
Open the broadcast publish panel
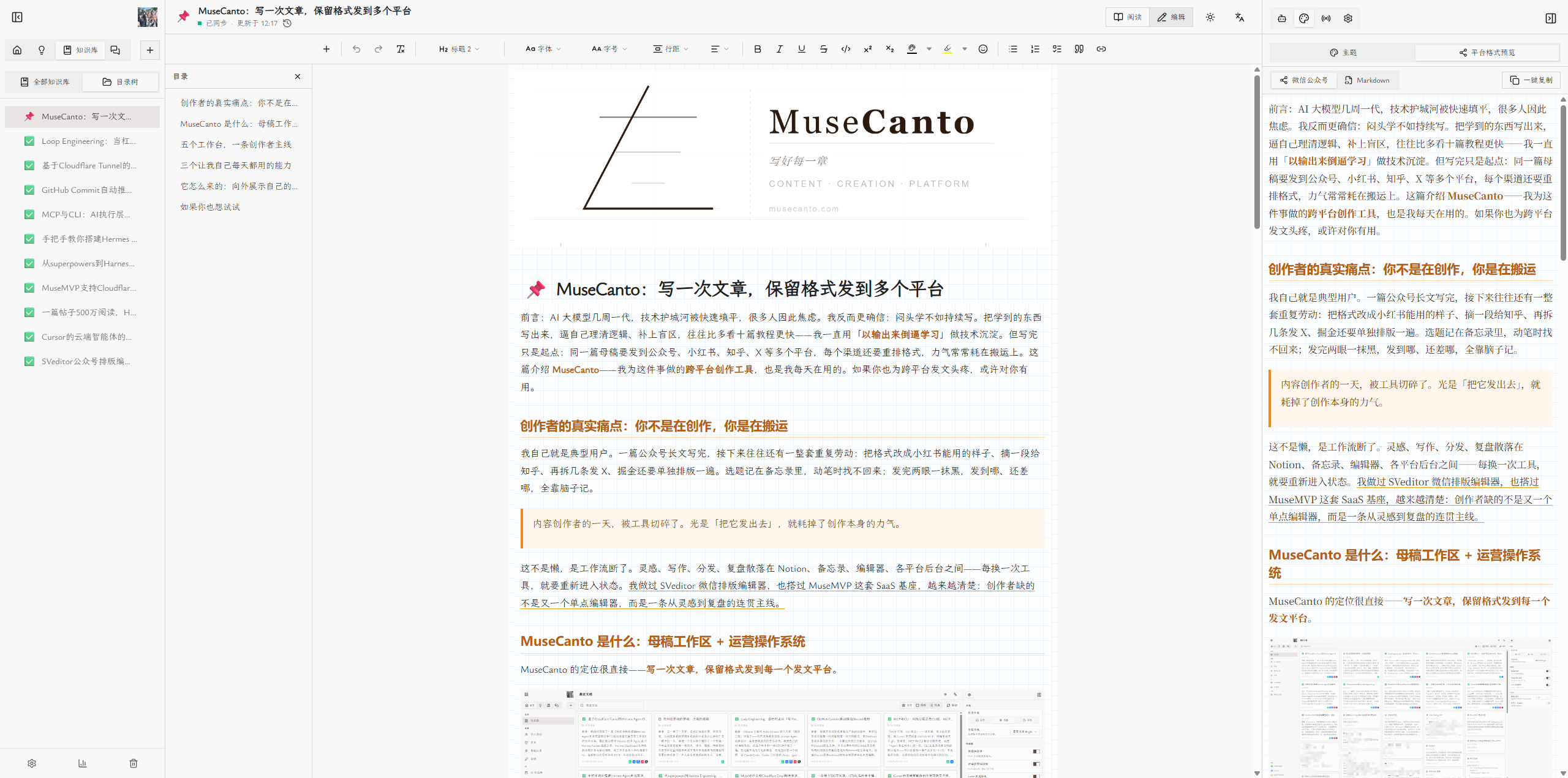tap(1326, 18)
